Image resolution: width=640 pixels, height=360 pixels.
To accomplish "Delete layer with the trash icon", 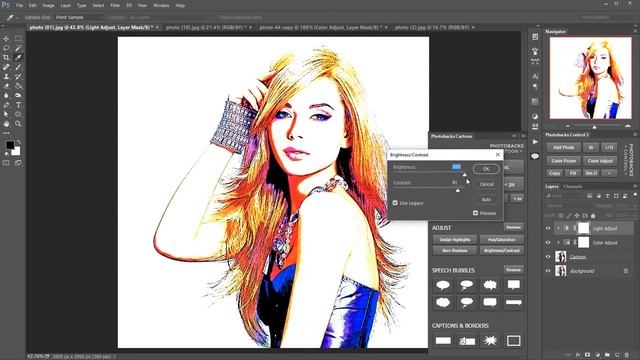I will (627, 355).
